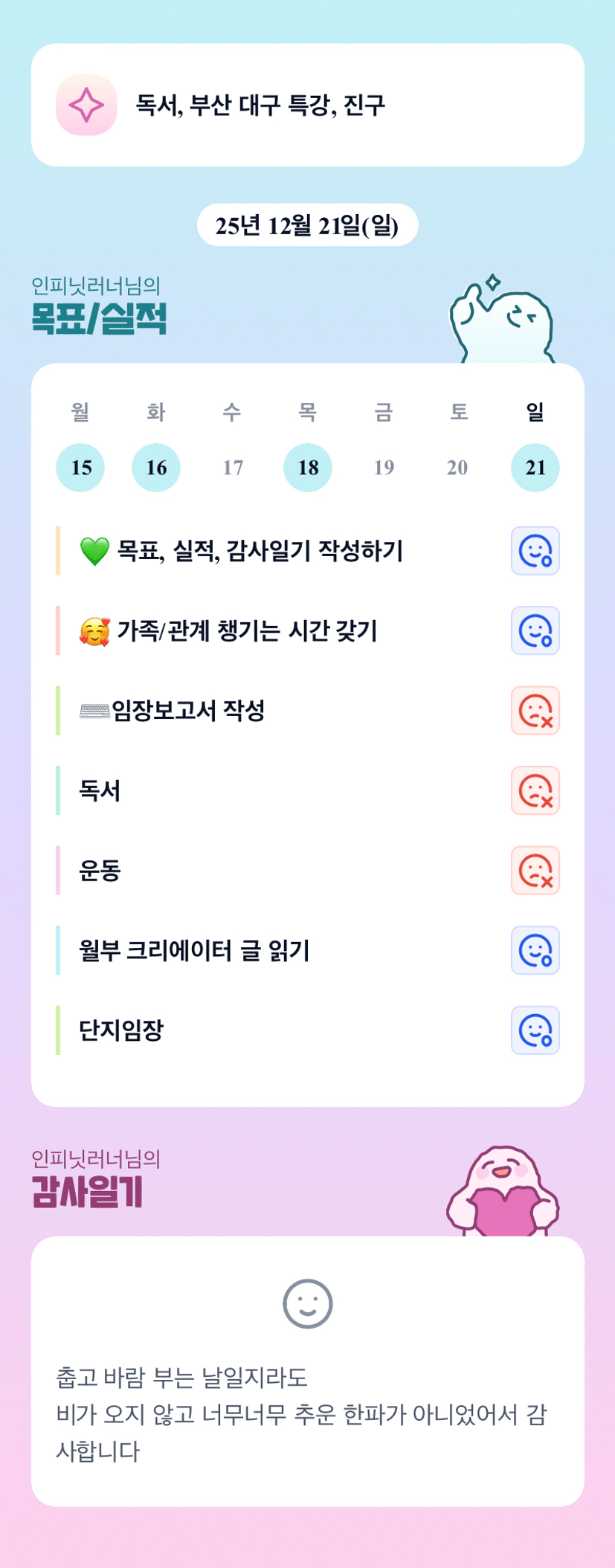This screenshot has width=615, height=1568.
Task: Click smiley icon for 월부 크리에이터 글 읽기
Action: (535, 950)
